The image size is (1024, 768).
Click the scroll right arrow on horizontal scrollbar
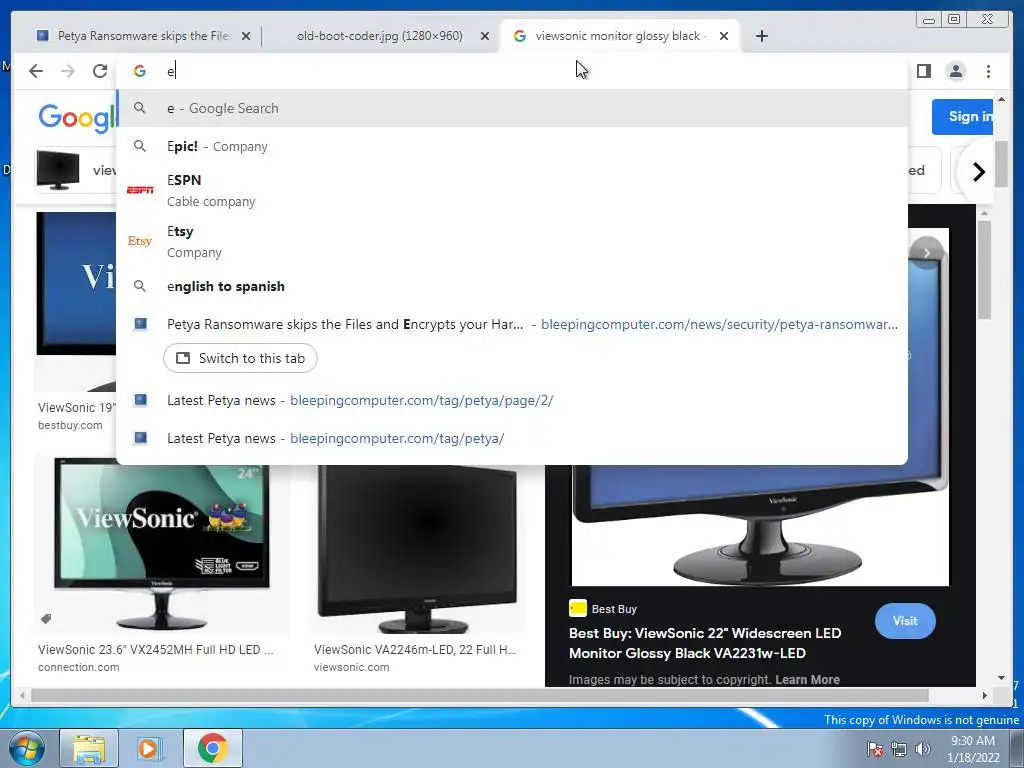point(985,696)
